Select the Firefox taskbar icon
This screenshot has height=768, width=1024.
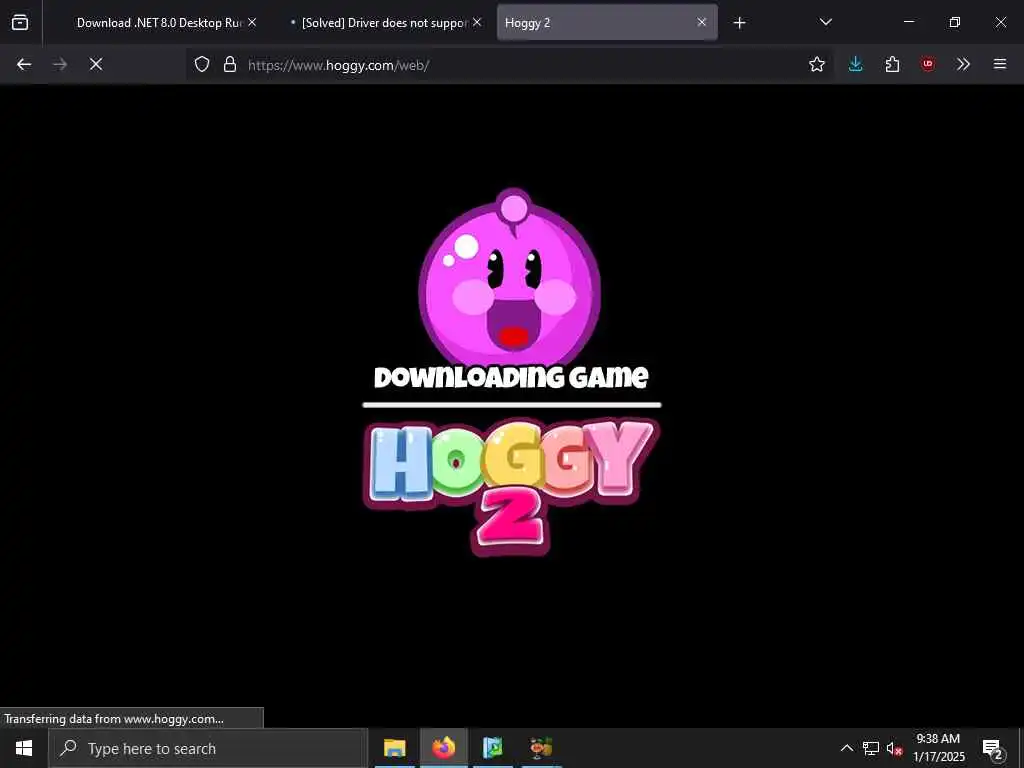443,748
